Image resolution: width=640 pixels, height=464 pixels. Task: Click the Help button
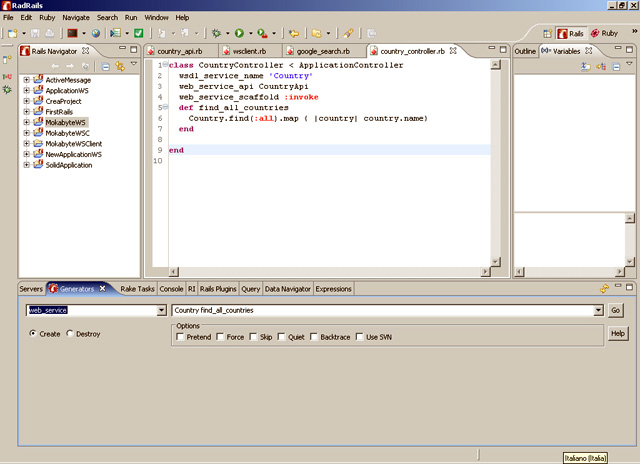(x=618, y=333)
